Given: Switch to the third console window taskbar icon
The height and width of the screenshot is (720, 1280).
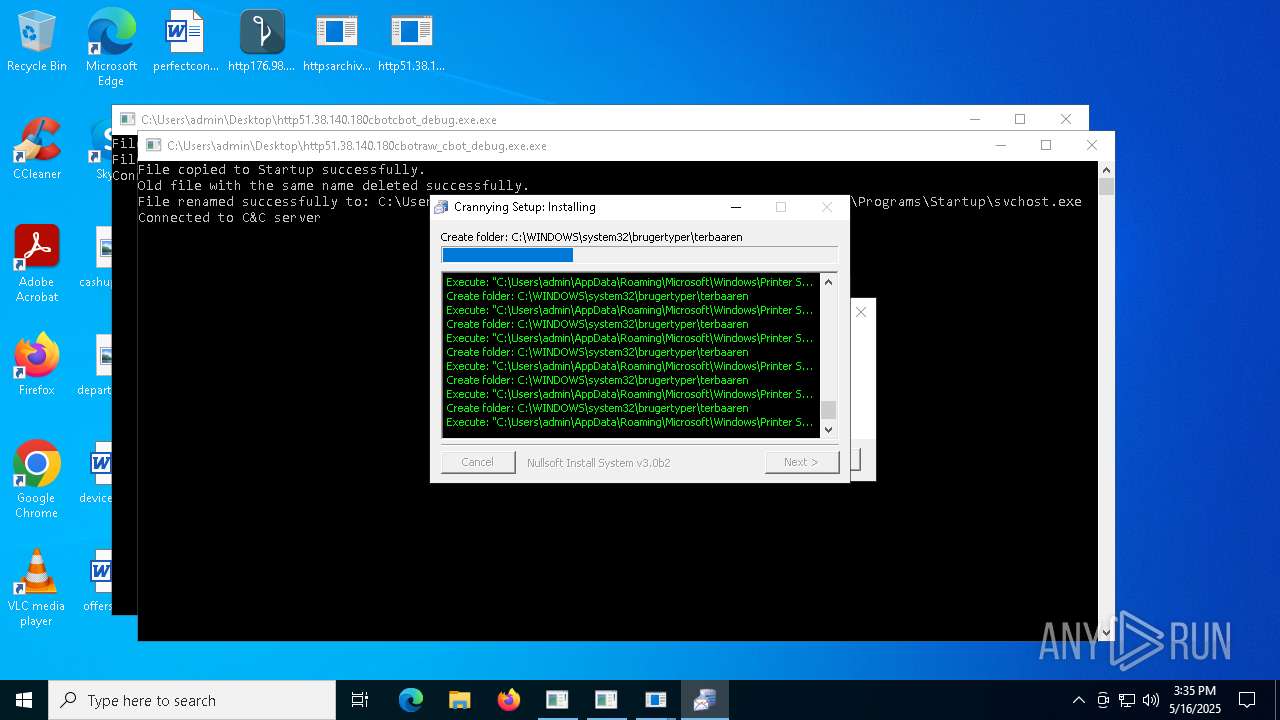Looking at the screenshot, I should (655, 700).
